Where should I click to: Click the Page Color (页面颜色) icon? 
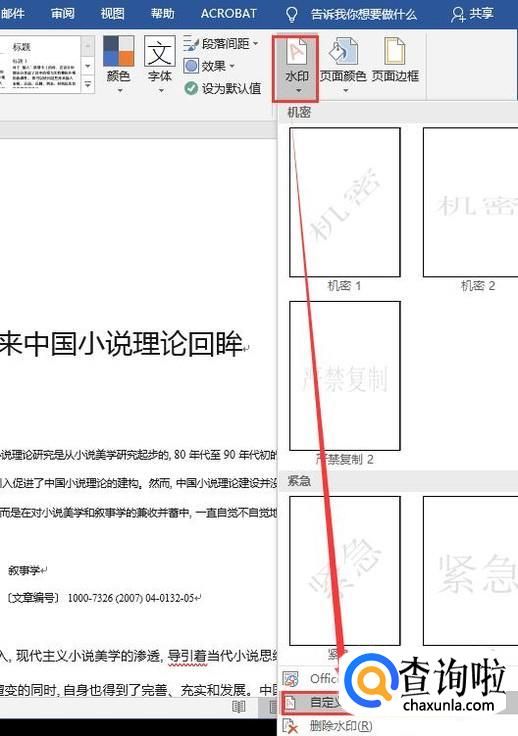pyautogui.click(x=343, y=51)
